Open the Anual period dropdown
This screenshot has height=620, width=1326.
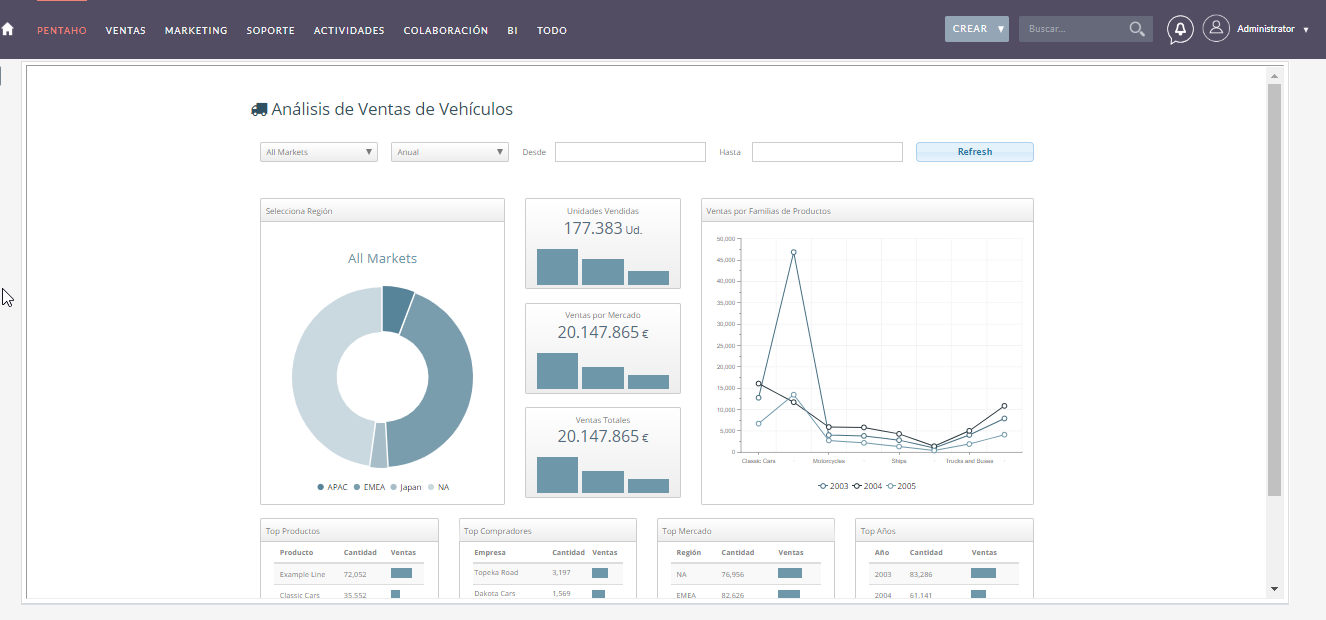point(449,151)
